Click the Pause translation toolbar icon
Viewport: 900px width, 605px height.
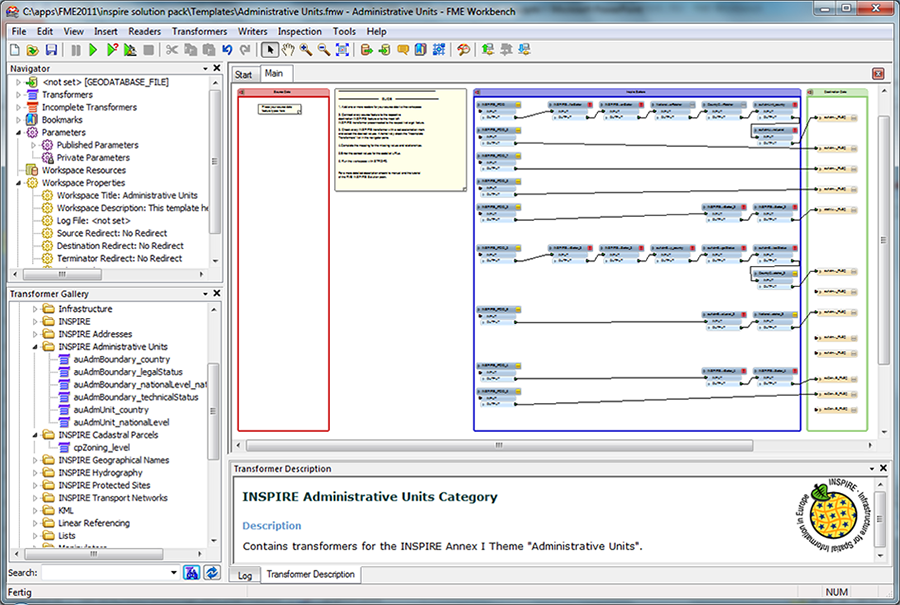tap(76, 51)
